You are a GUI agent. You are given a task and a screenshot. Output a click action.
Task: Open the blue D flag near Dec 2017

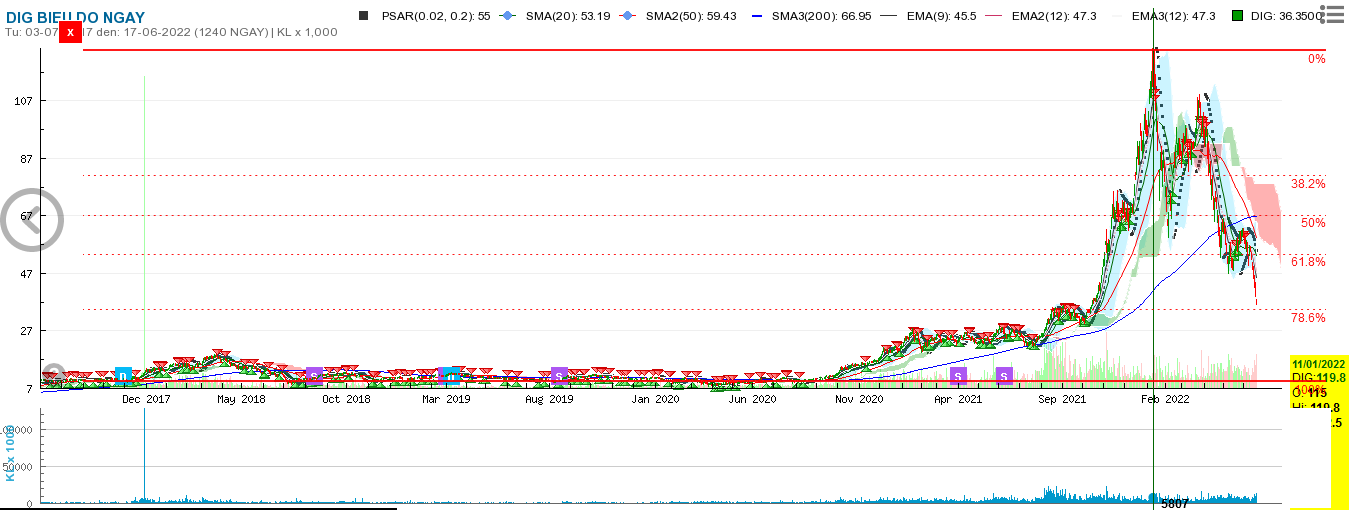tap(123, 376)
